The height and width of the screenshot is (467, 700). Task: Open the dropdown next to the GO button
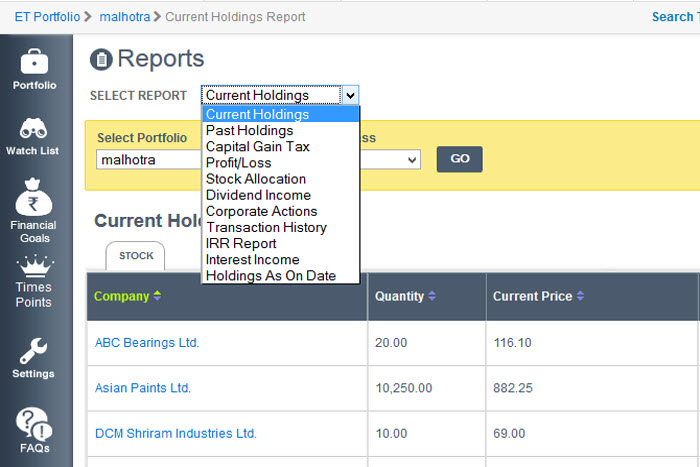tap(390, 159)
